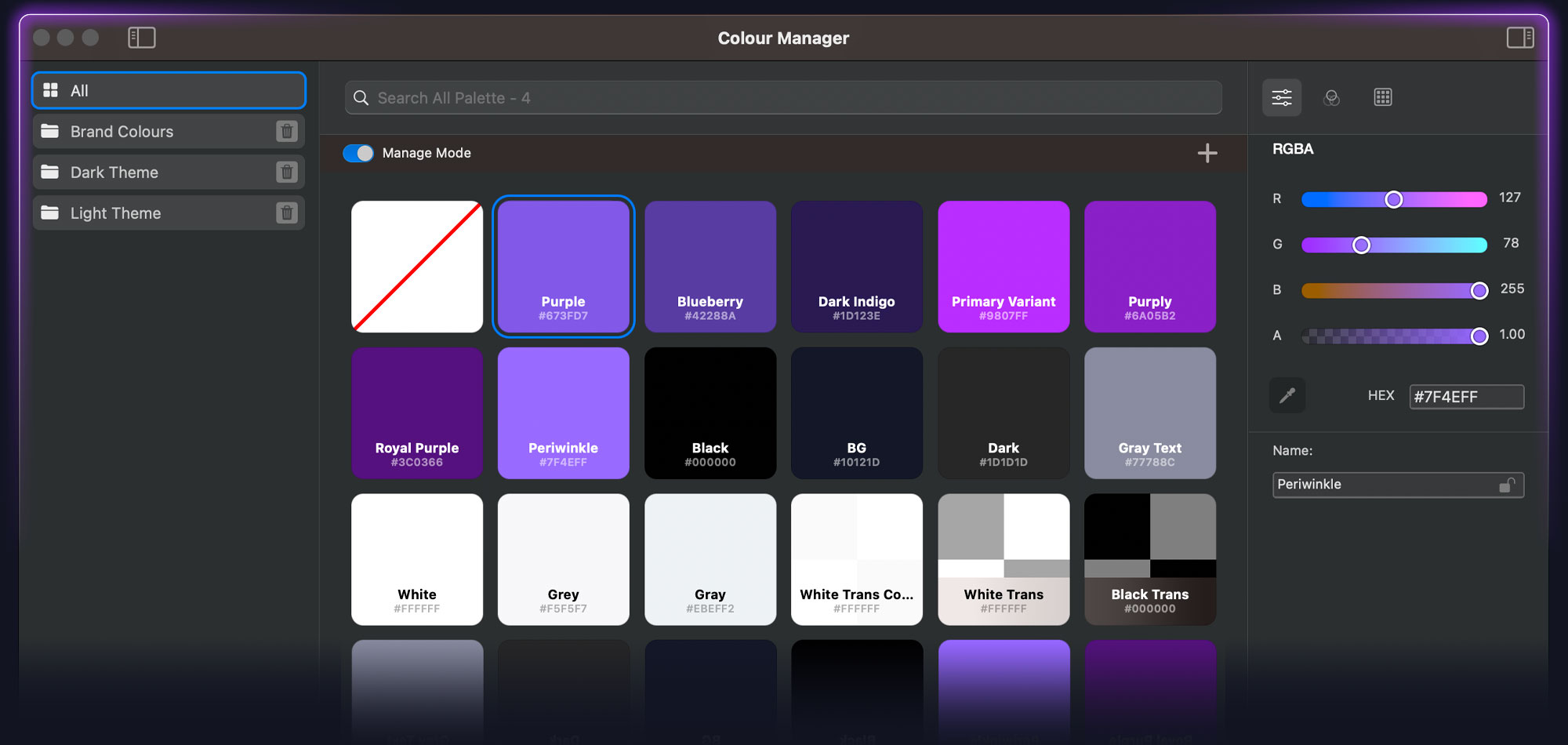Select the color wheel harmony view
This screenshot has height=745, width=1568.
pos(1333,96)
